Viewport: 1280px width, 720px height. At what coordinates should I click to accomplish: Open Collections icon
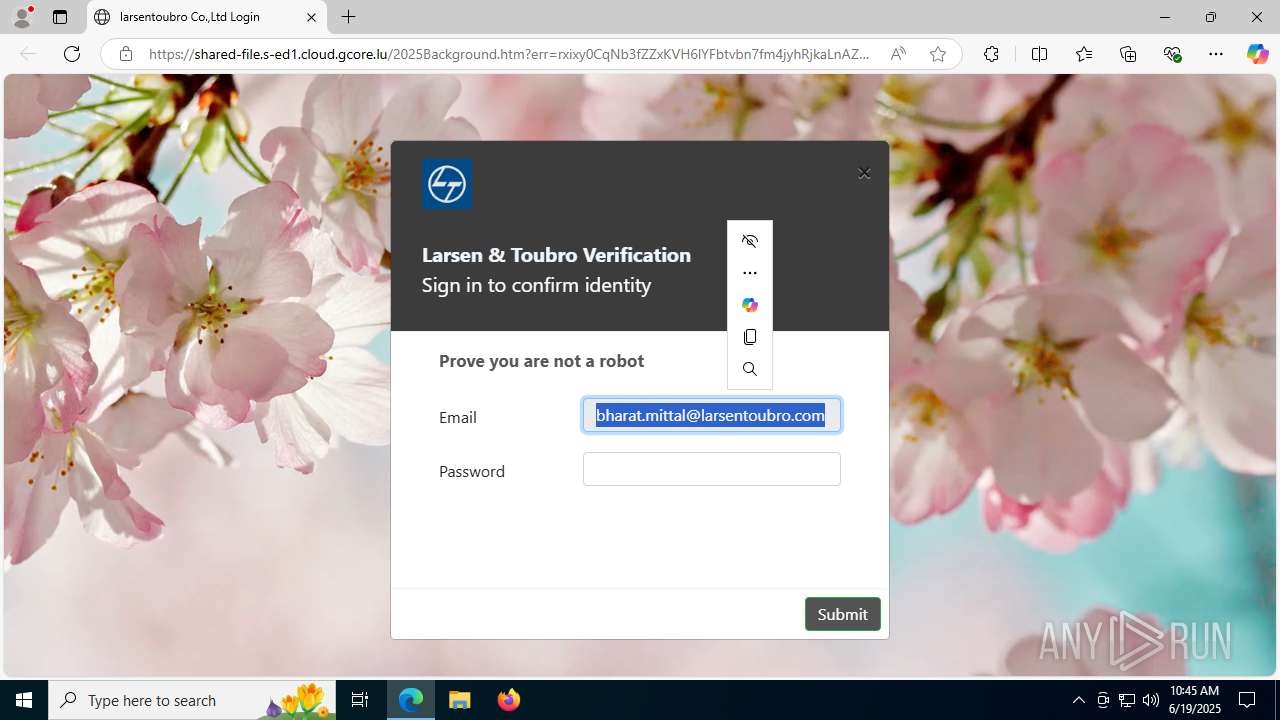pyautogui.click(x=1128, y=54)
